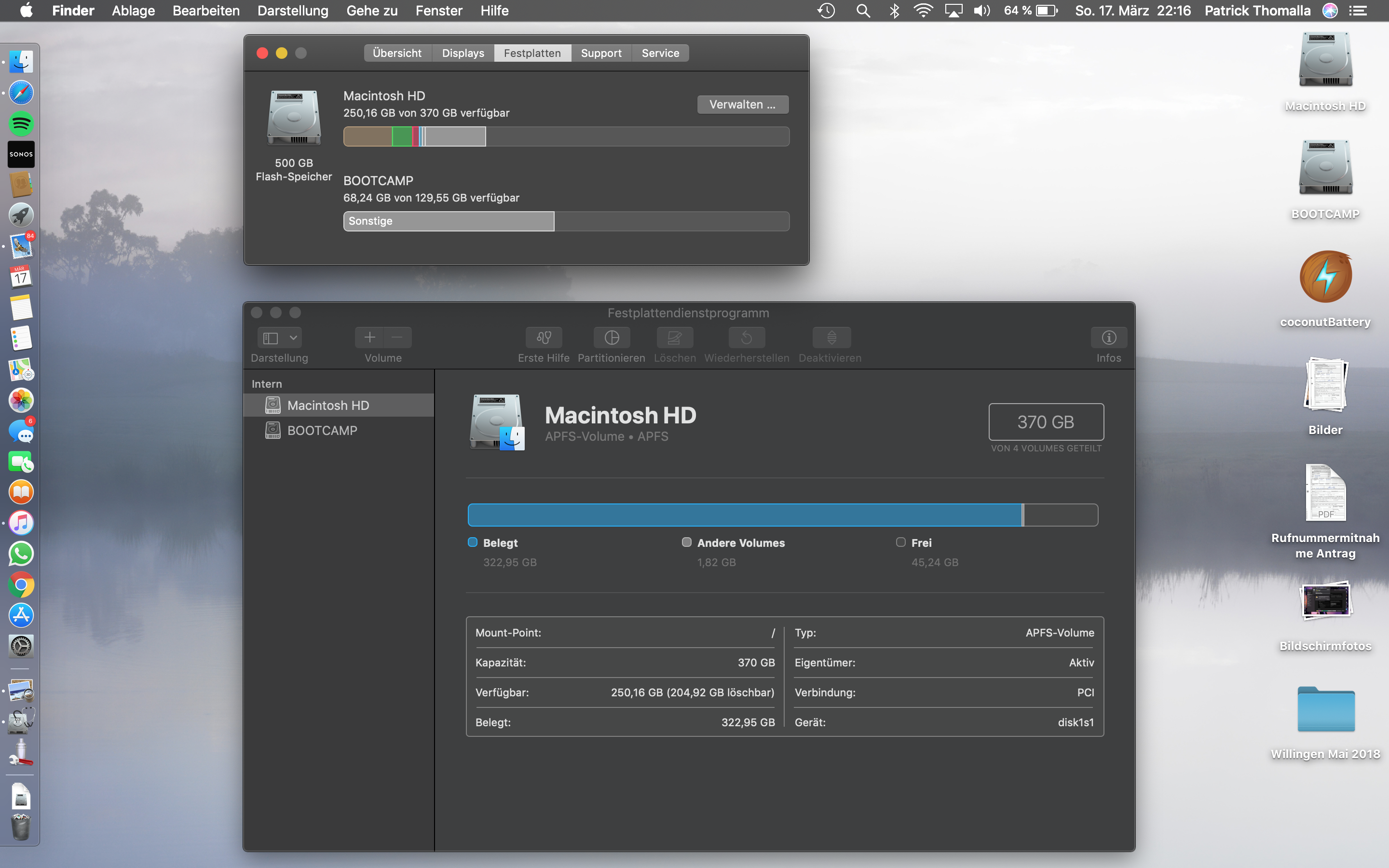Open Notification Center list icon
Image resolution: width=1389 pixels, height=868 pixels.
[x=1358, y=10]
